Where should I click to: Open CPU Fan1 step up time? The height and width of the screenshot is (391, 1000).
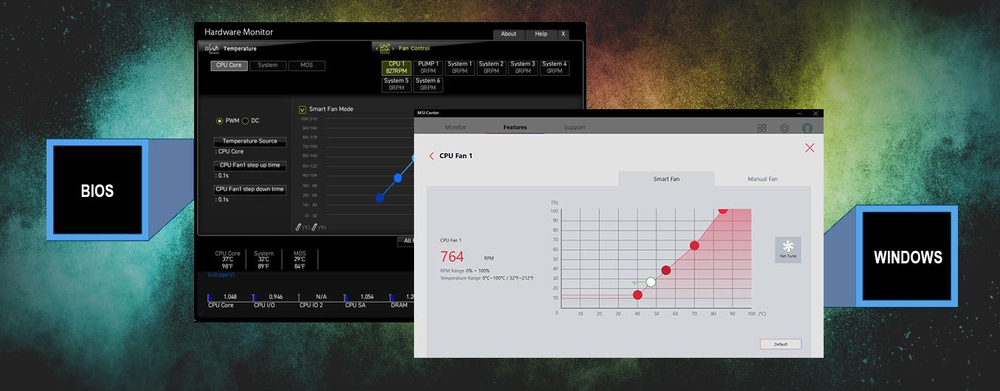(250, 165)
